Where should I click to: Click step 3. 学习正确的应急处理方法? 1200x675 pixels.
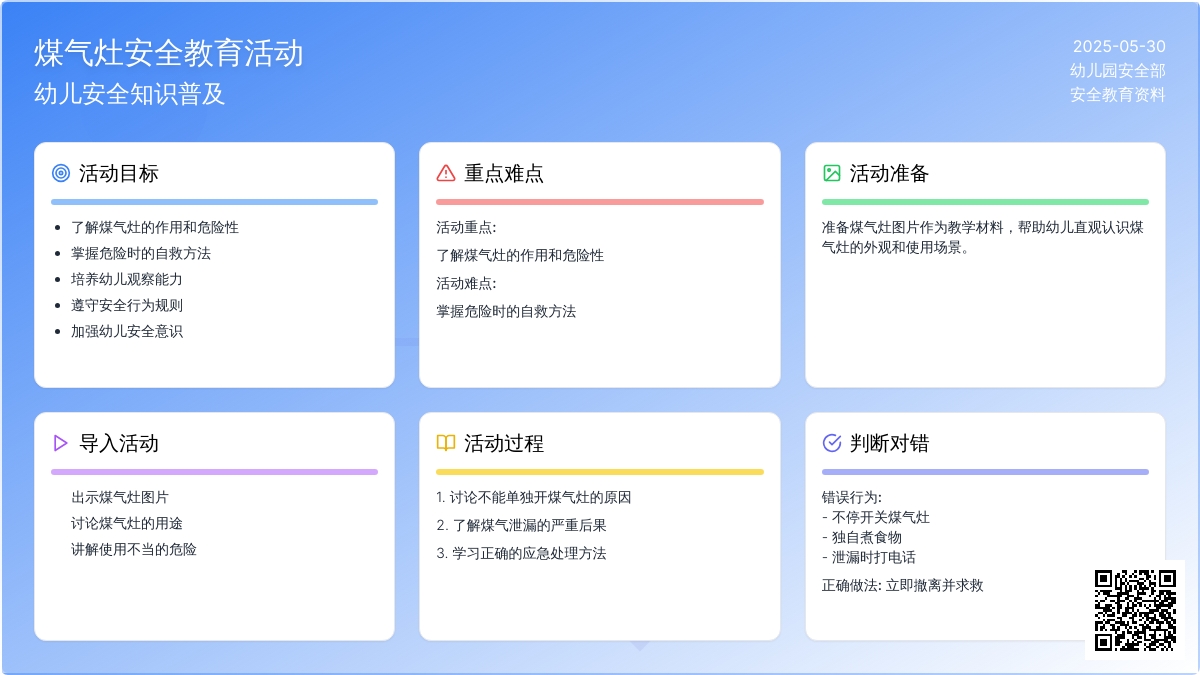click(x=521, y=553)
